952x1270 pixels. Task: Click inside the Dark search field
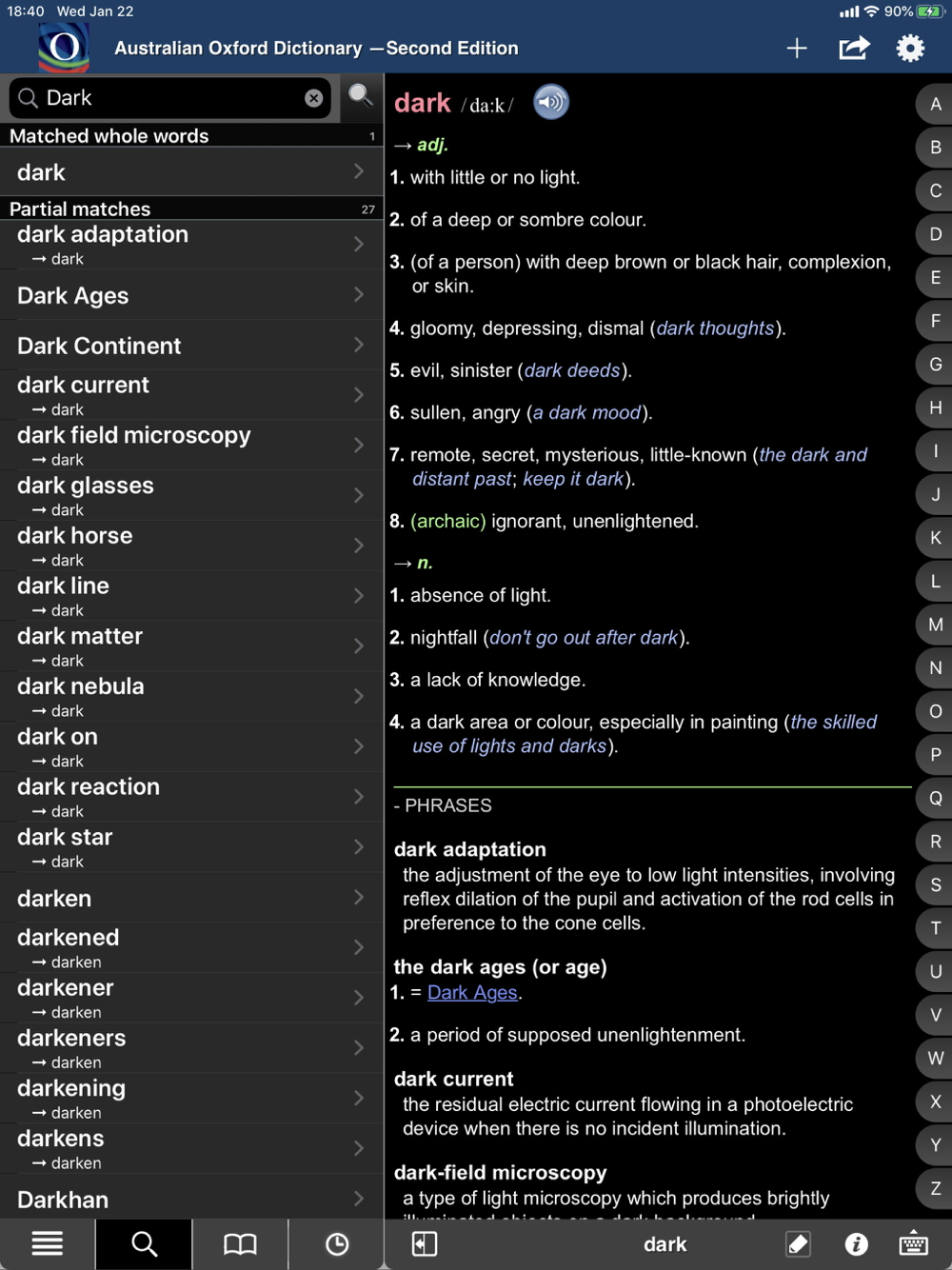[x=169, y=98]
